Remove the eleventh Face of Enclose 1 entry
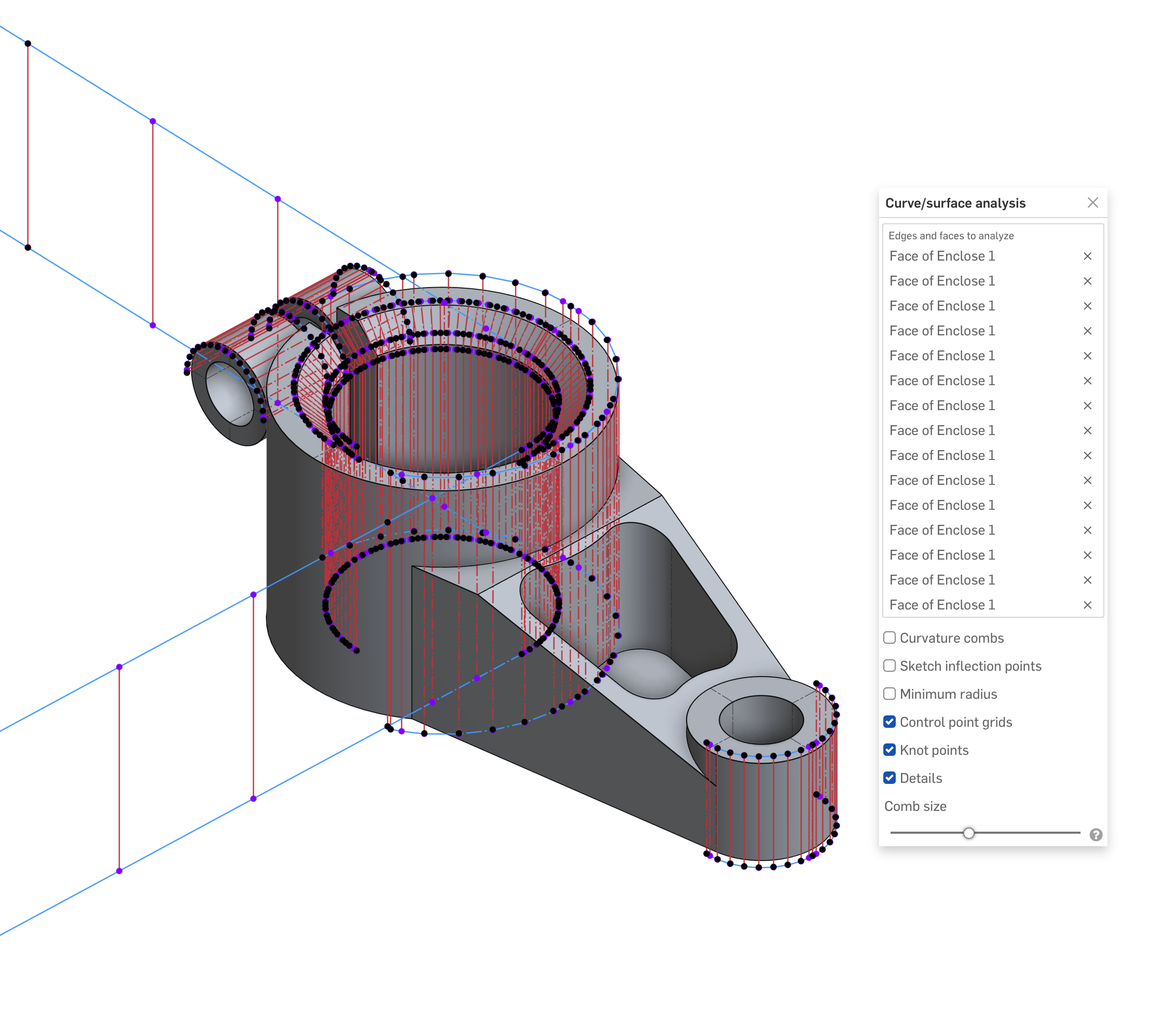Viewport: 1176px width, 1031px height. tap(1087, 505)
